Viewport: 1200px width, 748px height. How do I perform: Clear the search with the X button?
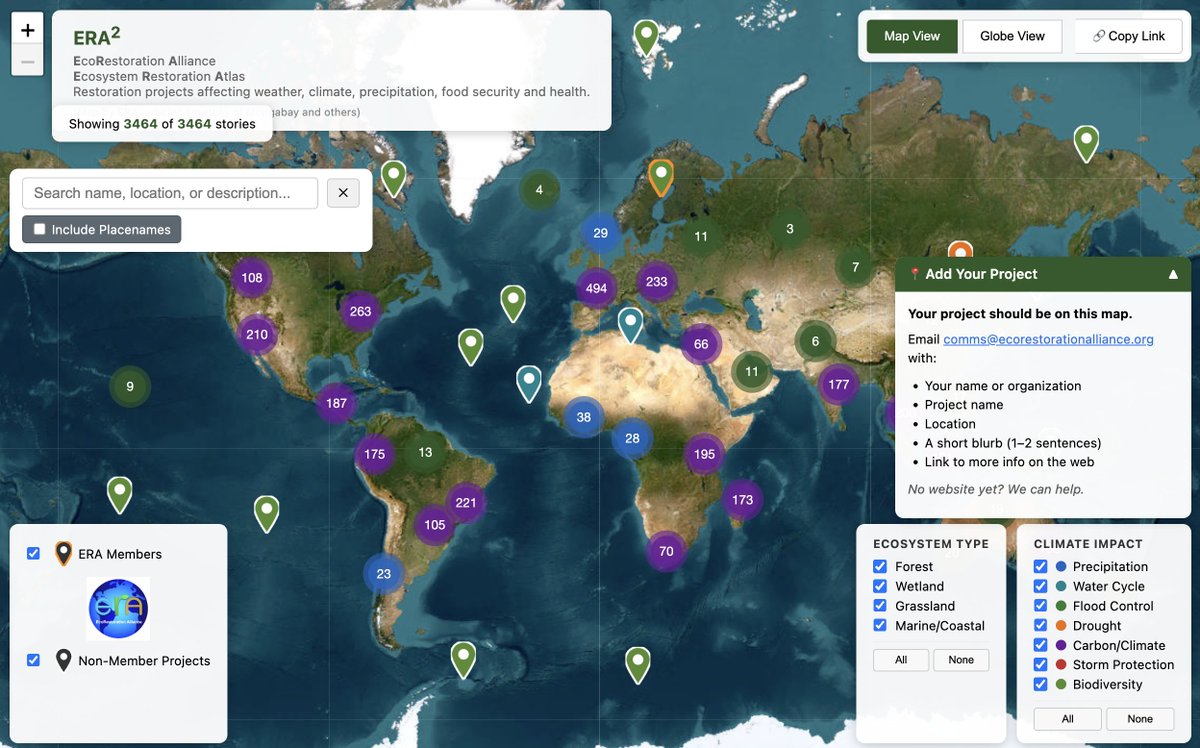pyautogui.click(x=343, y=193)
